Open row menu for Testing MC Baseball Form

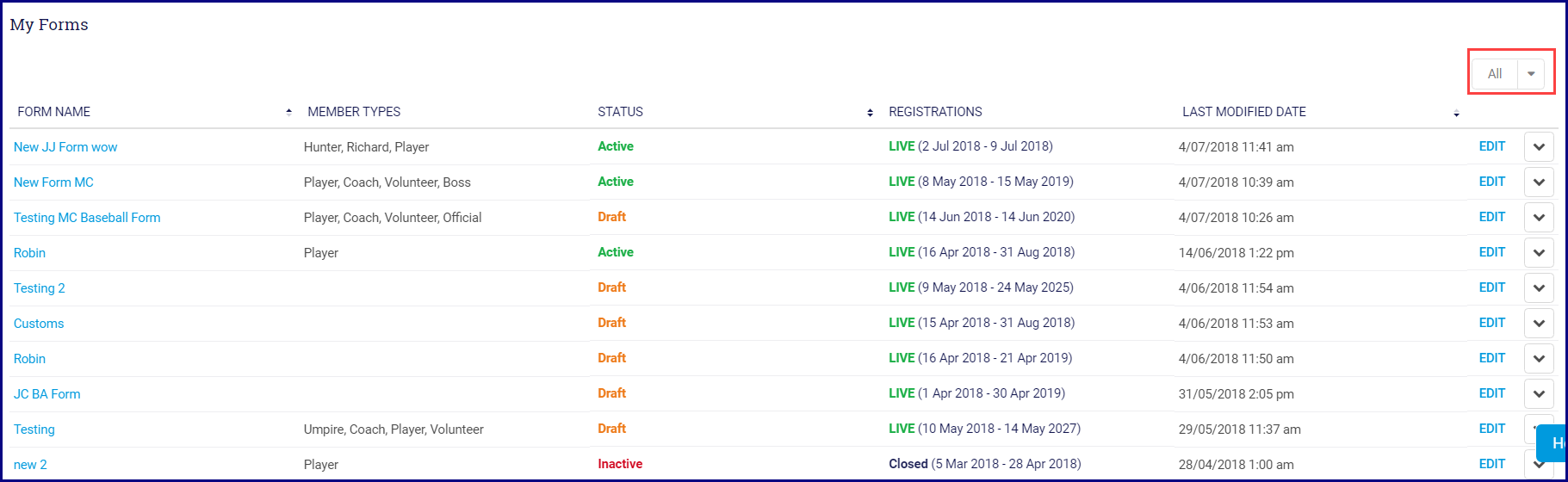click(1538, 218)
